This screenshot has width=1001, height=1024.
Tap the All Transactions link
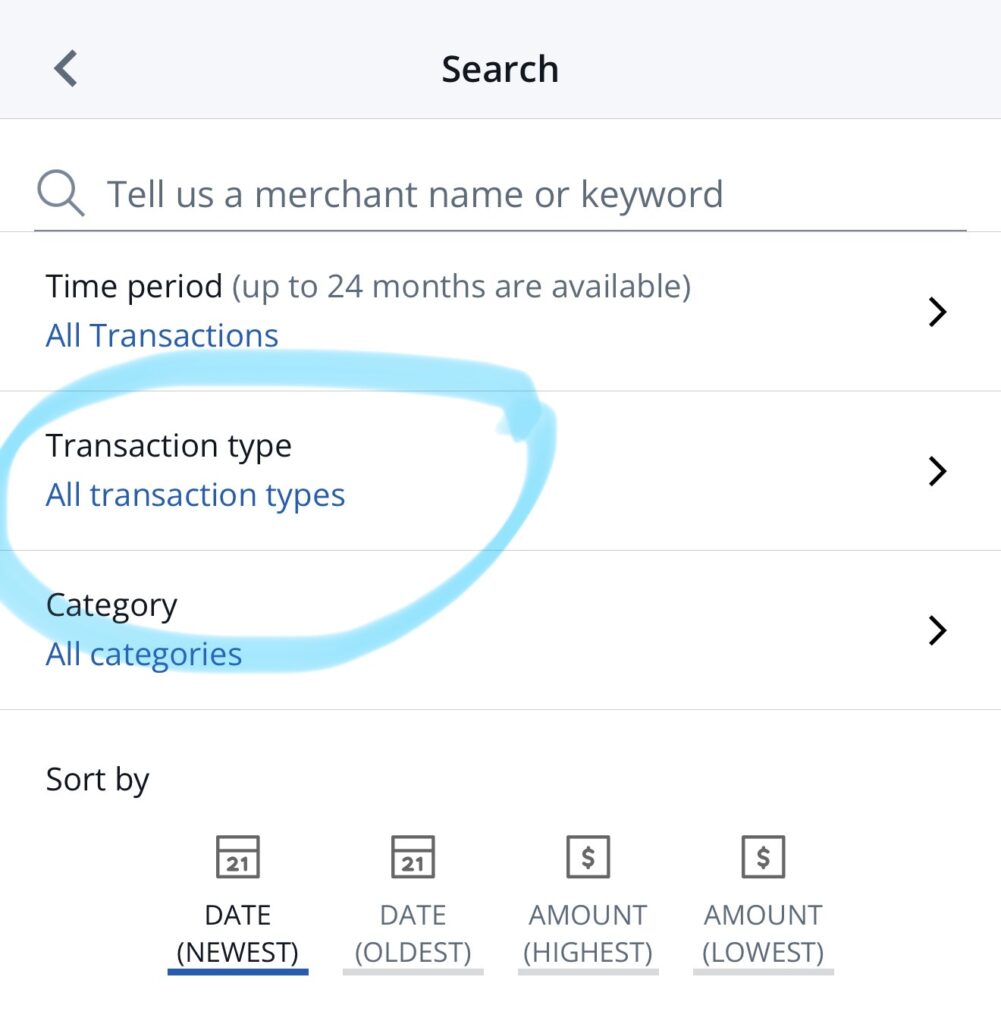coord(162,336)
